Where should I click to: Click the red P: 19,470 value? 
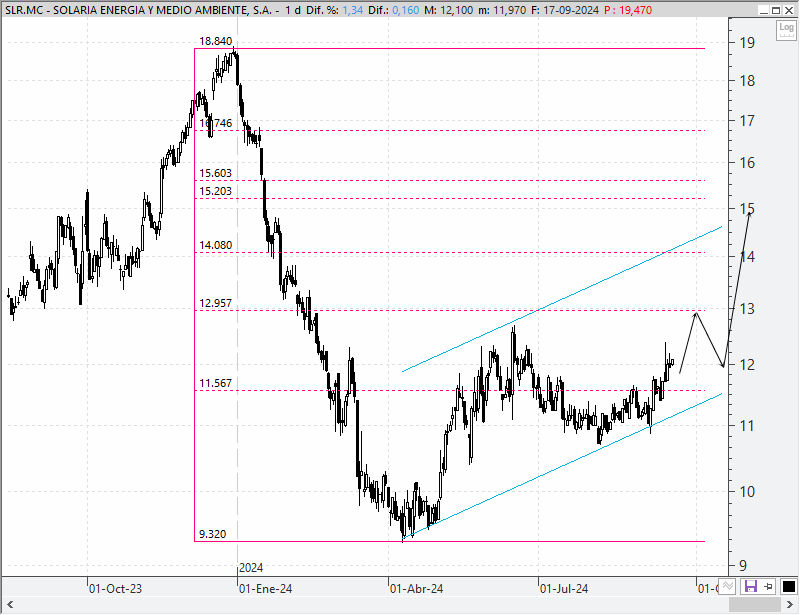[x=628, y=10]
